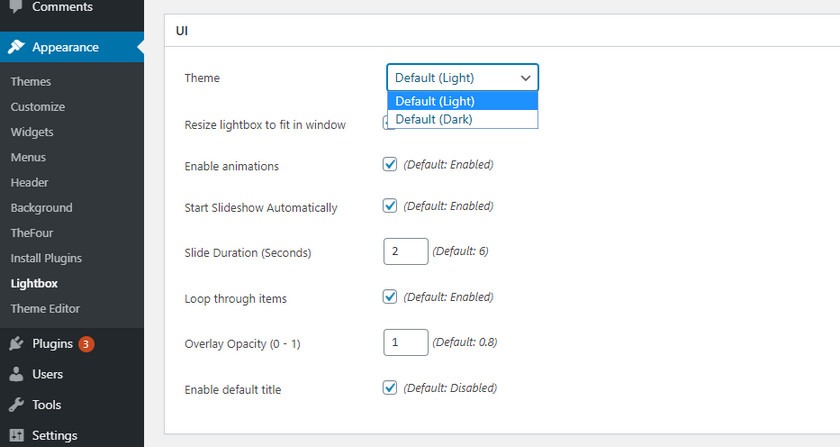The height and width of the screenshot is (447, 840).
Task: Disable the Enable animations checkbox
Action: [x=390, y=165]
